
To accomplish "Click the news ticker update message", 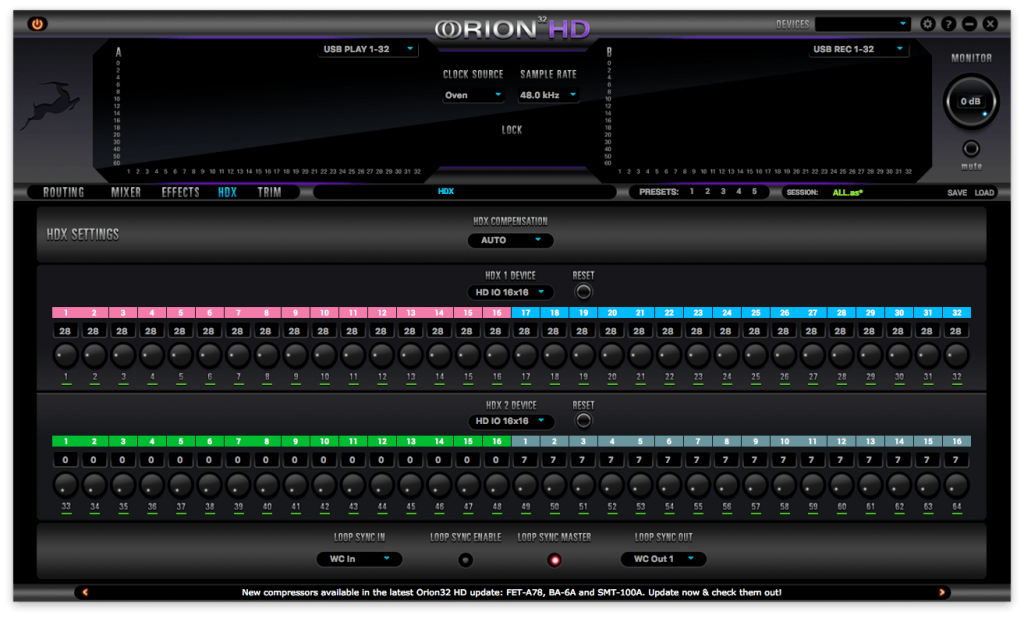I will click(511, 593).
